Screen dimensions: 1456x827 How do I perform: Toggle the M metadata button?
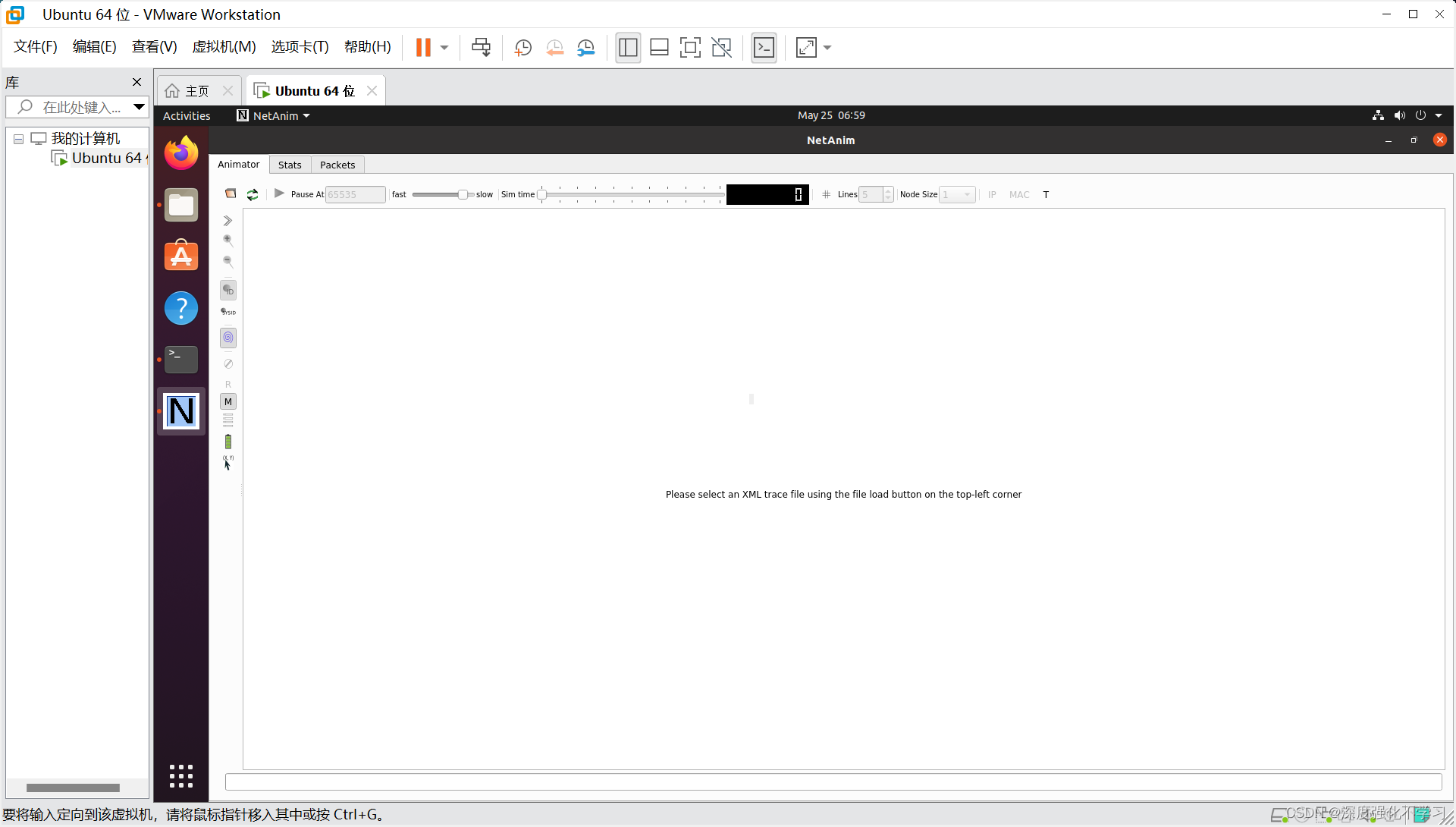228,401
